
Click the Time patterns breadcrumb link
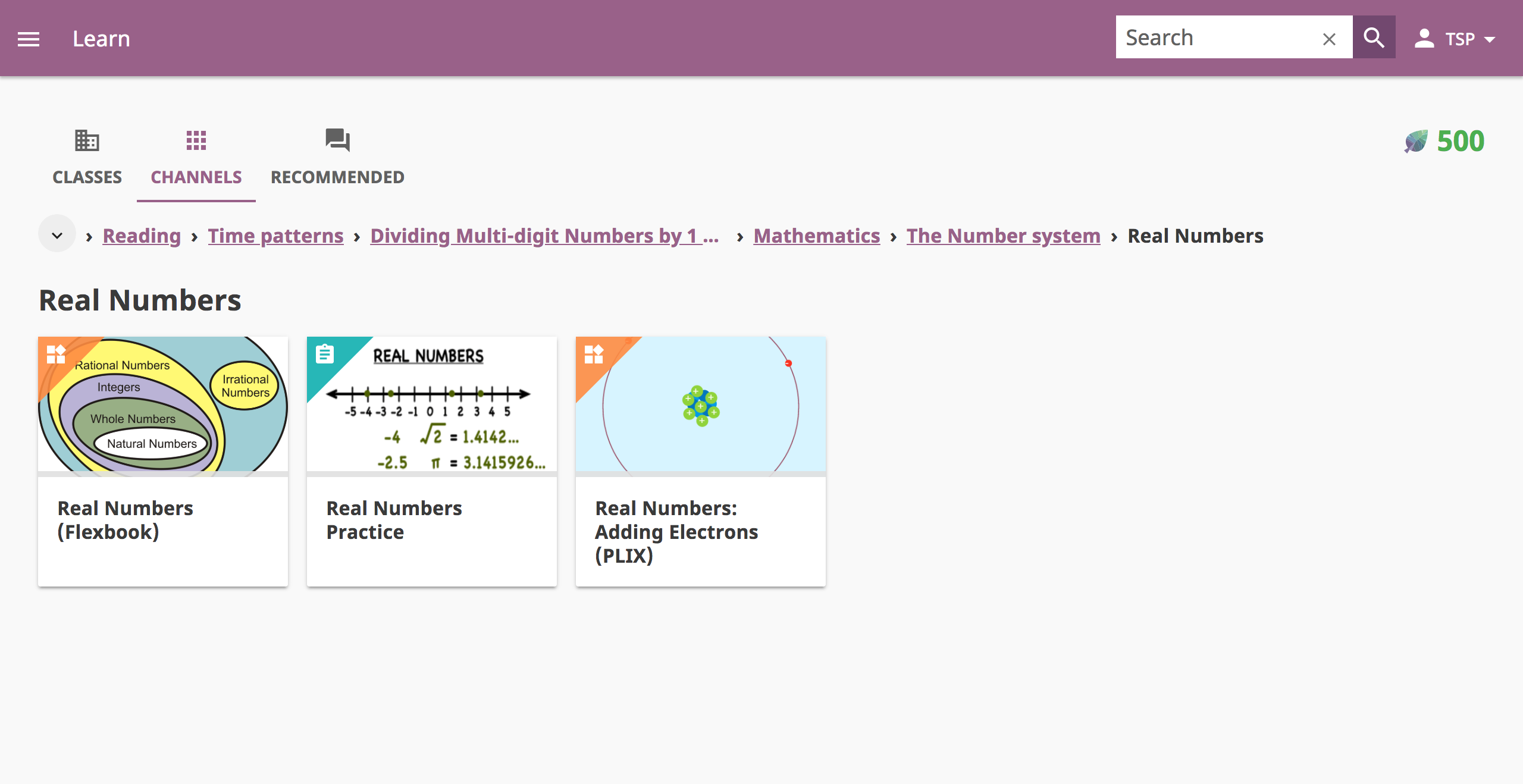point(275,236)
